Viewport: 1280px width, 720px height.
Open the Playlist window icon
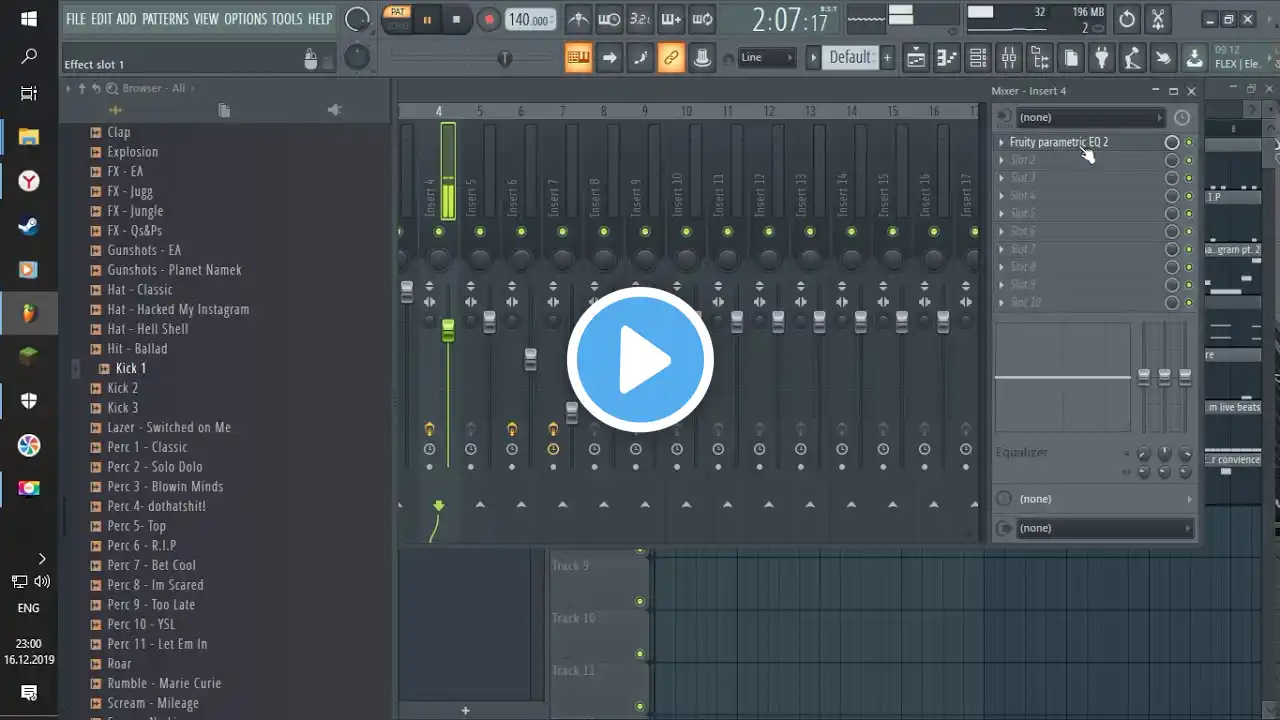click(916, 58)
